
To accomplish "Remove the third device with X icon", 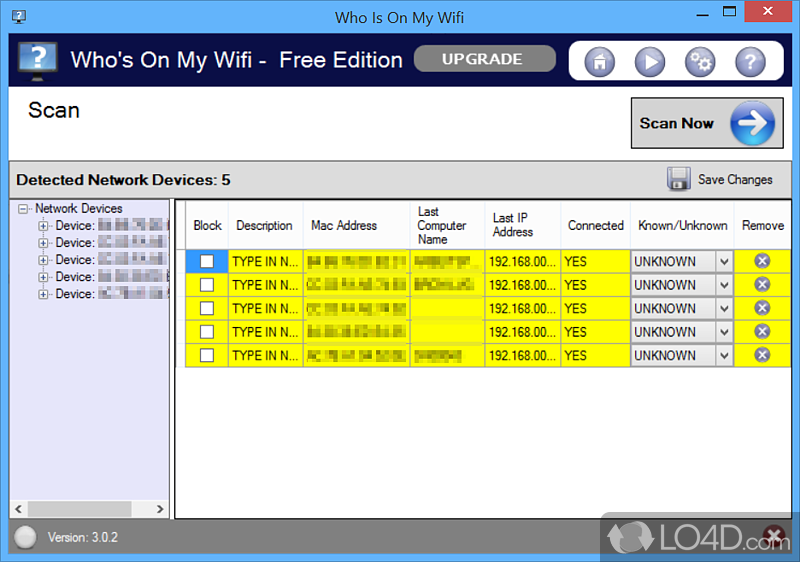I will 762,308.
